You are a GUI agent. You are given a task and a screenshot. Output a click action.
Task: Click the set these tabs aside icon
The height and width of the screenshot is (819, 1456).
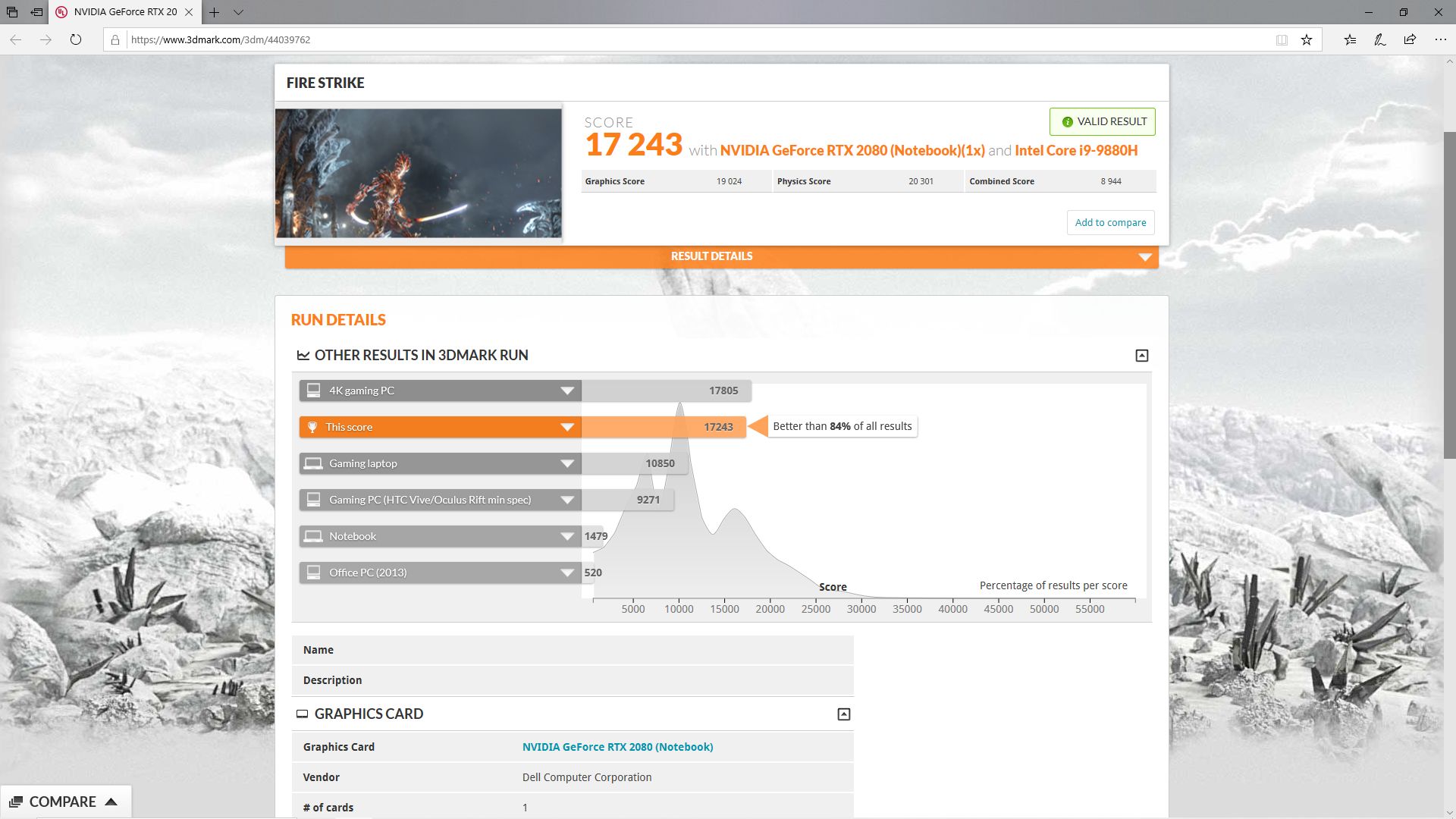pyautogui.click(x=36, y=12)
